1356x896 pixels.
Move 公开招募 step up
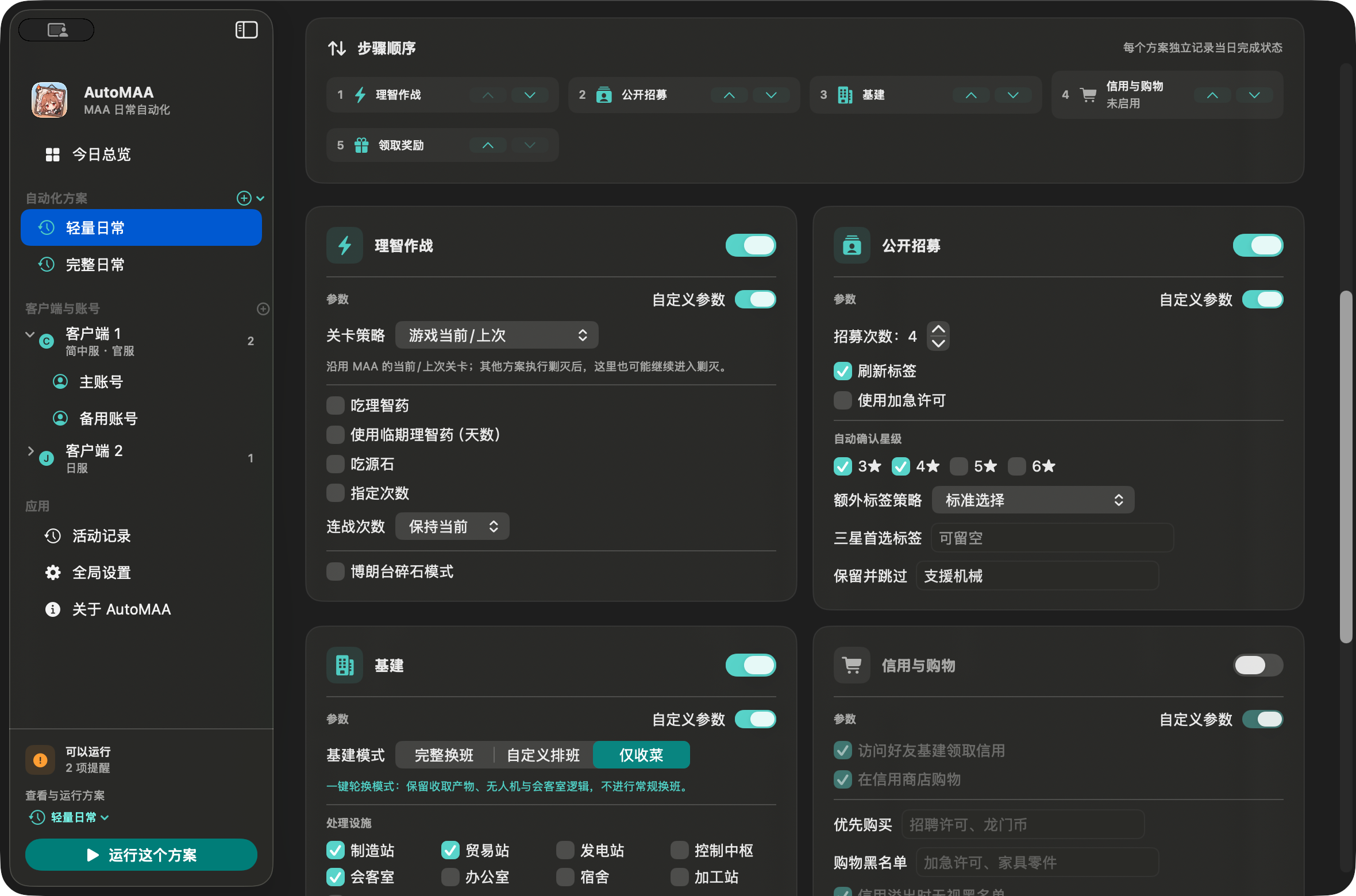point(729,95)
